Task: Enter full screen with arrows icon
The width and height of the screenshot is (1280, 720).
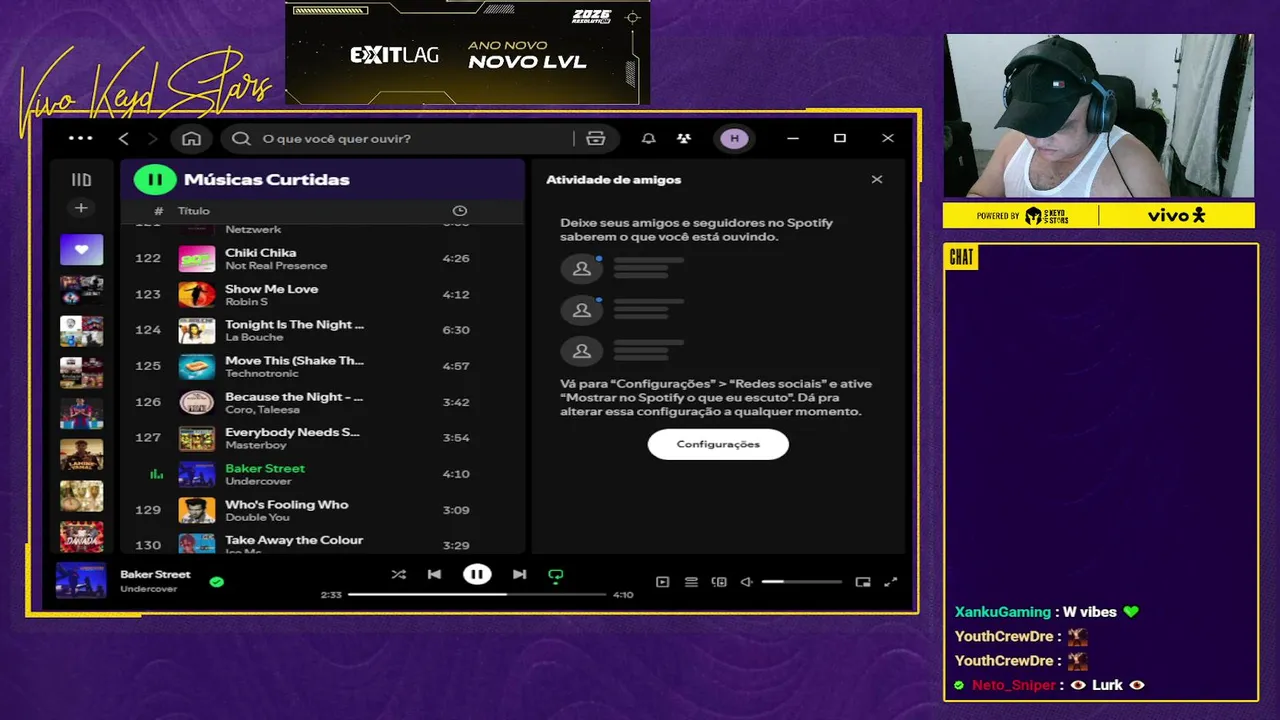Action: pos(891,582)
